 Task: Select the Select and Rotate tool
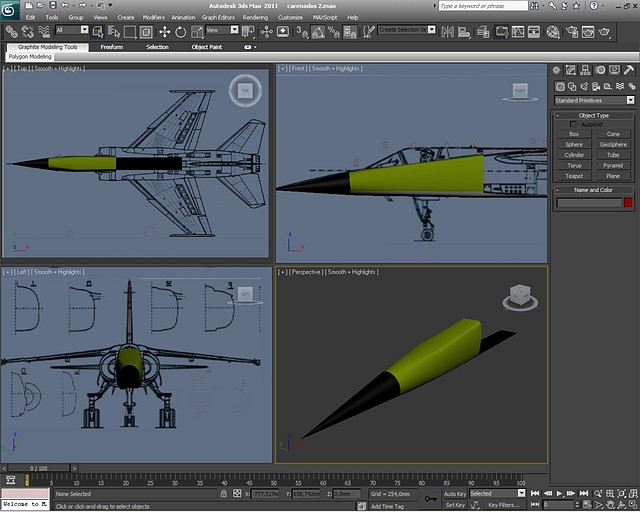tap(180, 31)
